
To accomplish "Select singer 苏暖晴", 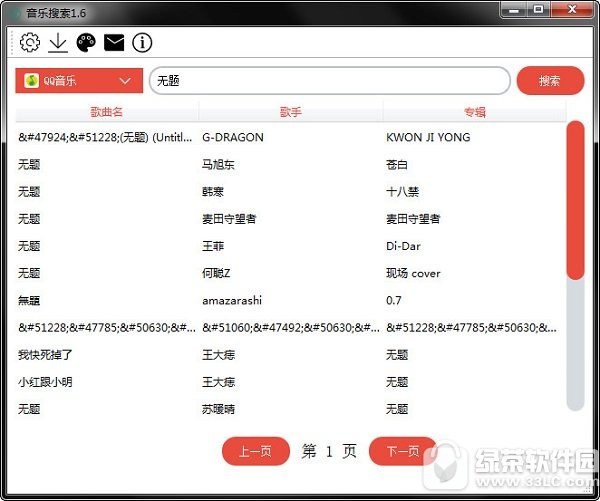I will 218,409.
